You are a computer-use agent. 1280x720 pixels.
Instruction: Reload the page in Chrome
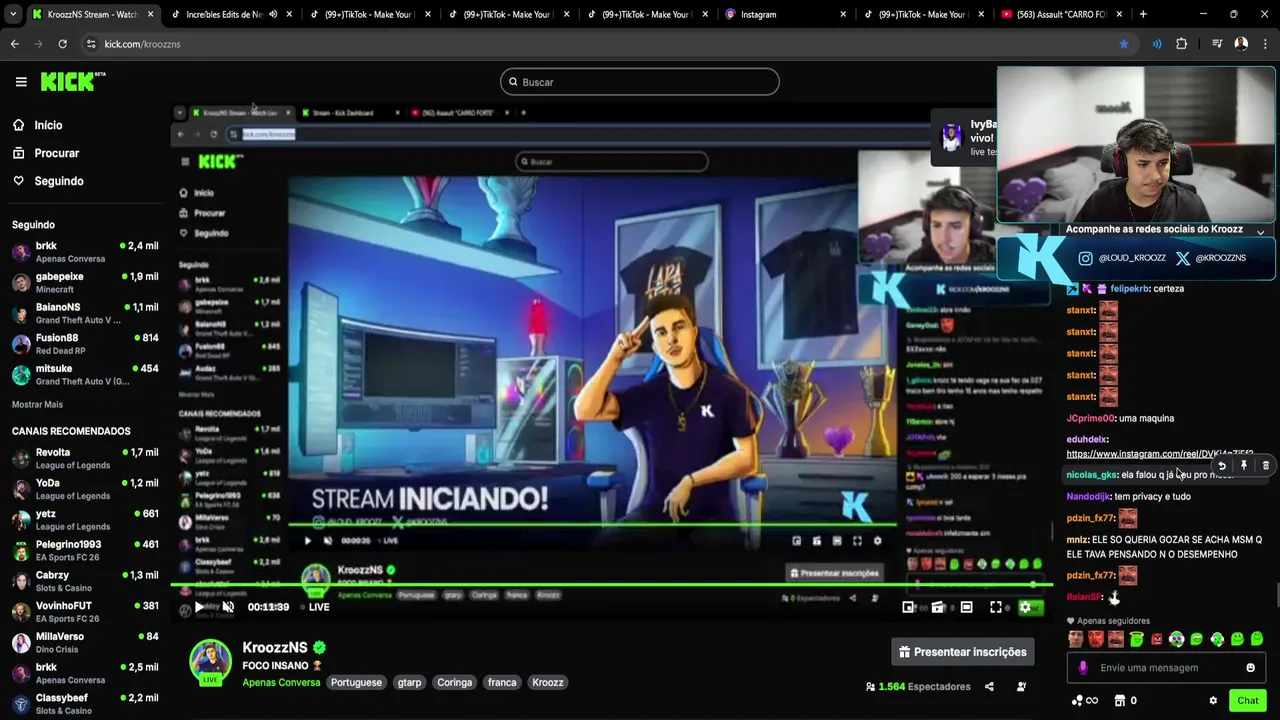(x=62, y=44)
